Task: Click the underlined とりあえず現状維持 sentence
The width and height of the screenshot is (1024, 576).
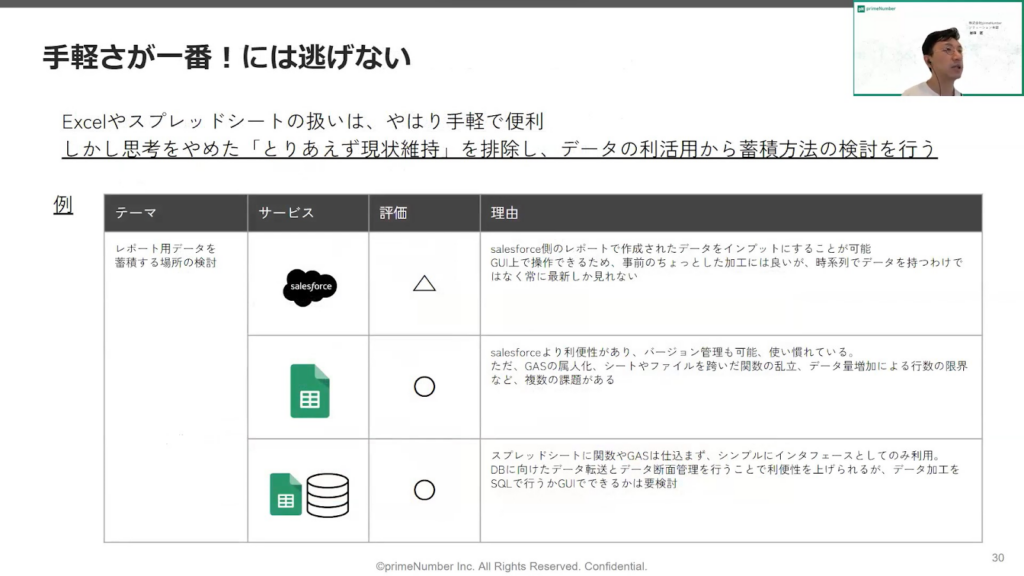Action: point(498,148)
